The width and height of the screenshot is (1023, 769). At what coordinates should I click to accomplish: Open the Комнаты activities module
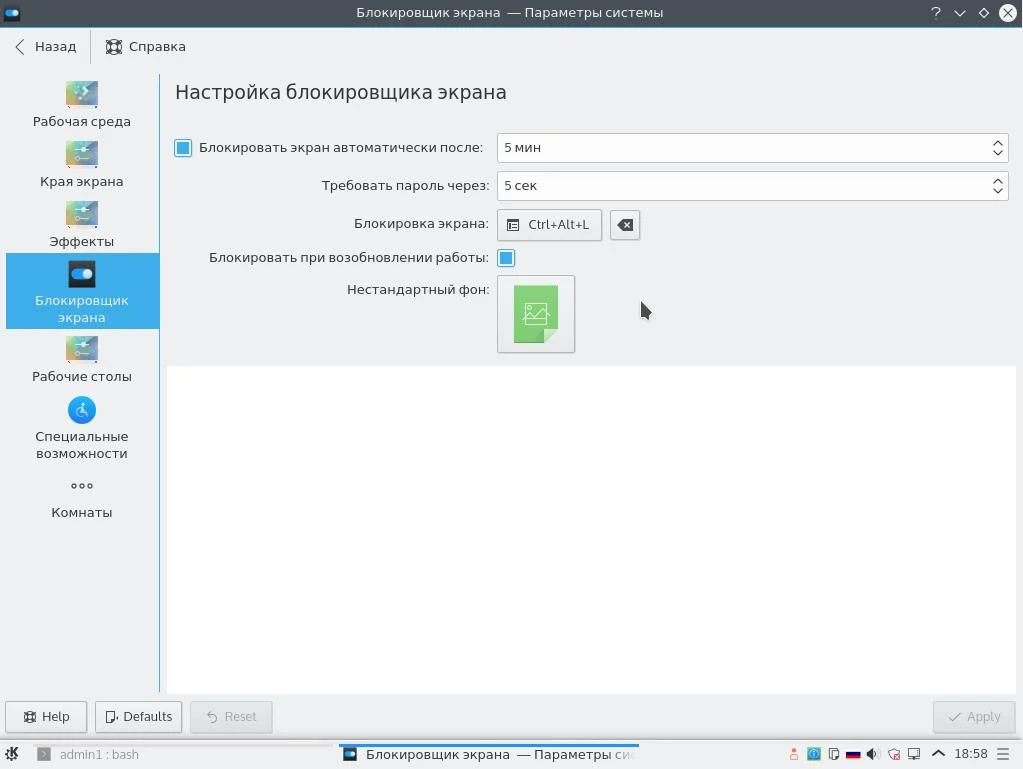click(x=82, y=500)
